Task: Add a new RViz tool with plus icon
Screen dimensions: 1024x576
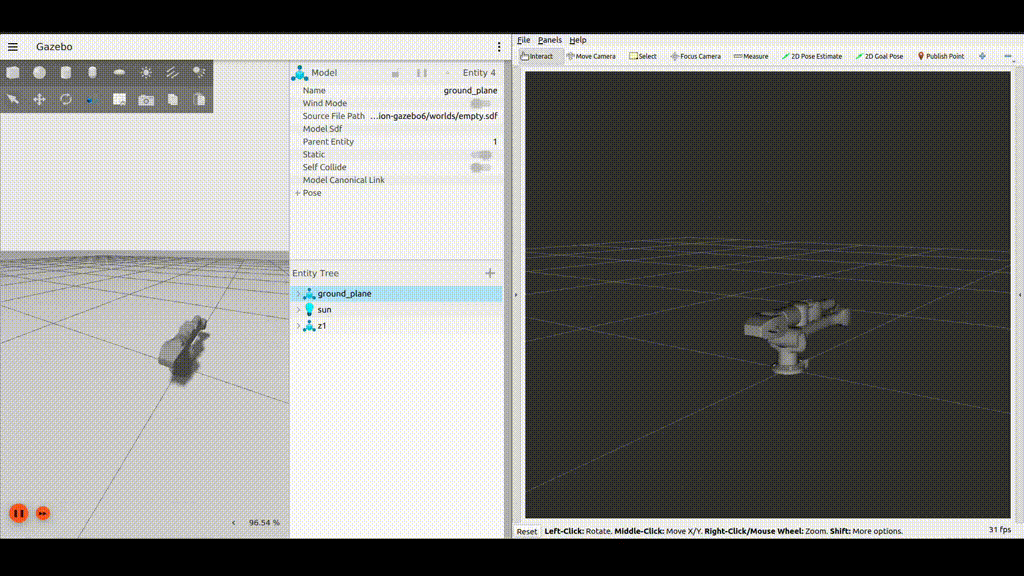Action: tap(982, 56)
